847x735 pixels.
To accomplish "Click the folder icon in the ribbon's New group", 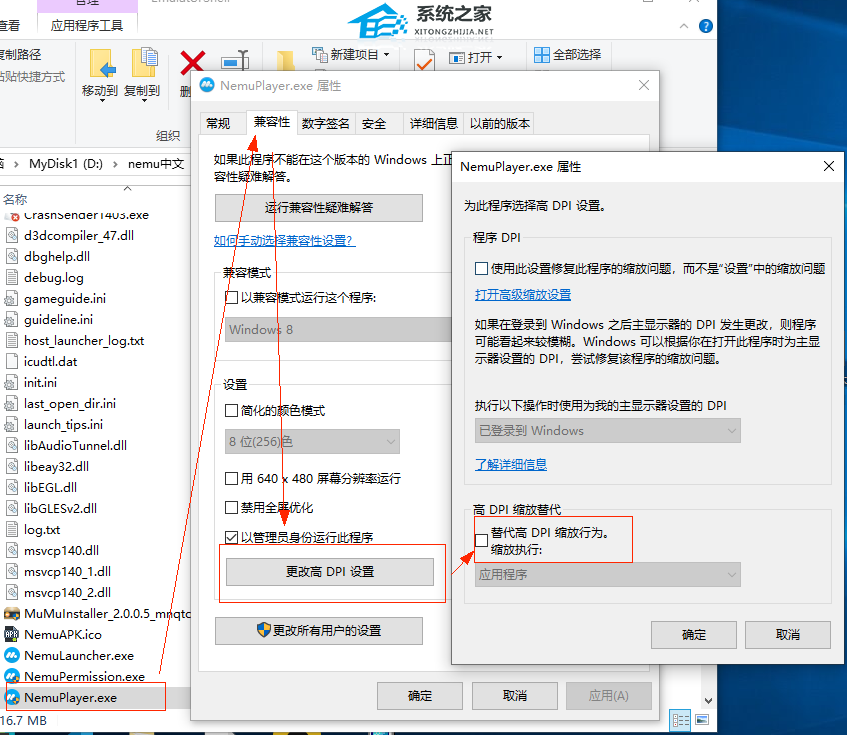I will point(285,61).
